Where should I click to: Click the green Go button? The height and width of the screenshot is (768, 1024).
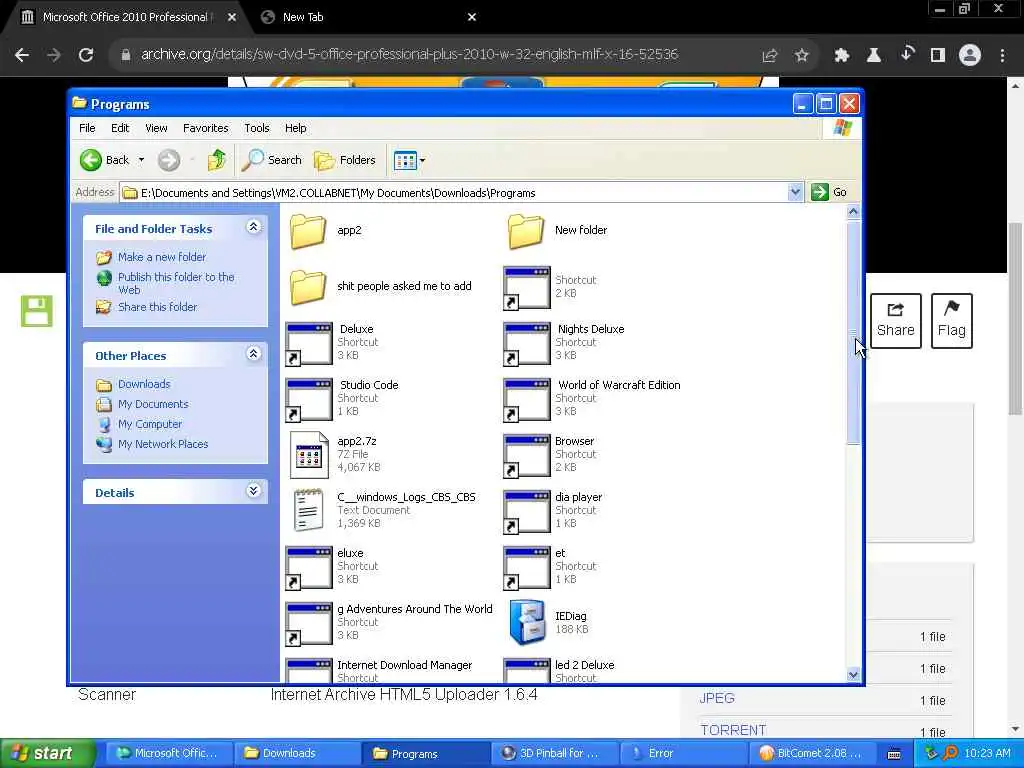point(829,192)
